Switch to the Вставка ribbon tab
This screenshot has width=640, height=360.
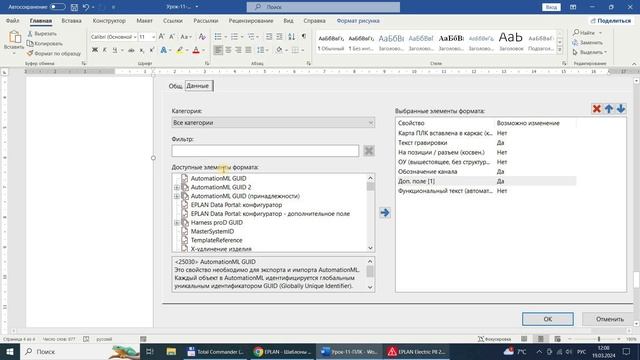[71, 21]
